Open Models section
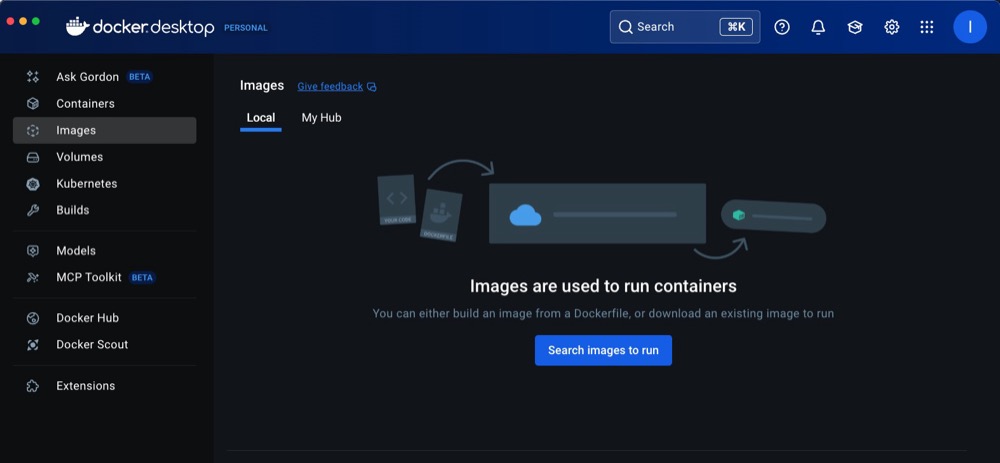 coord(105,251)
